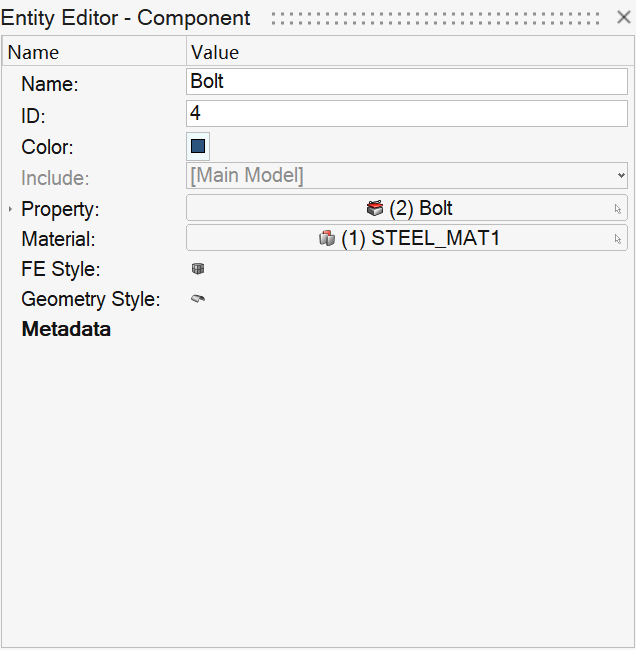Viewport: 636px width, 650px height.
Task: Open the blue Color swatch picker
Action: 198,146
